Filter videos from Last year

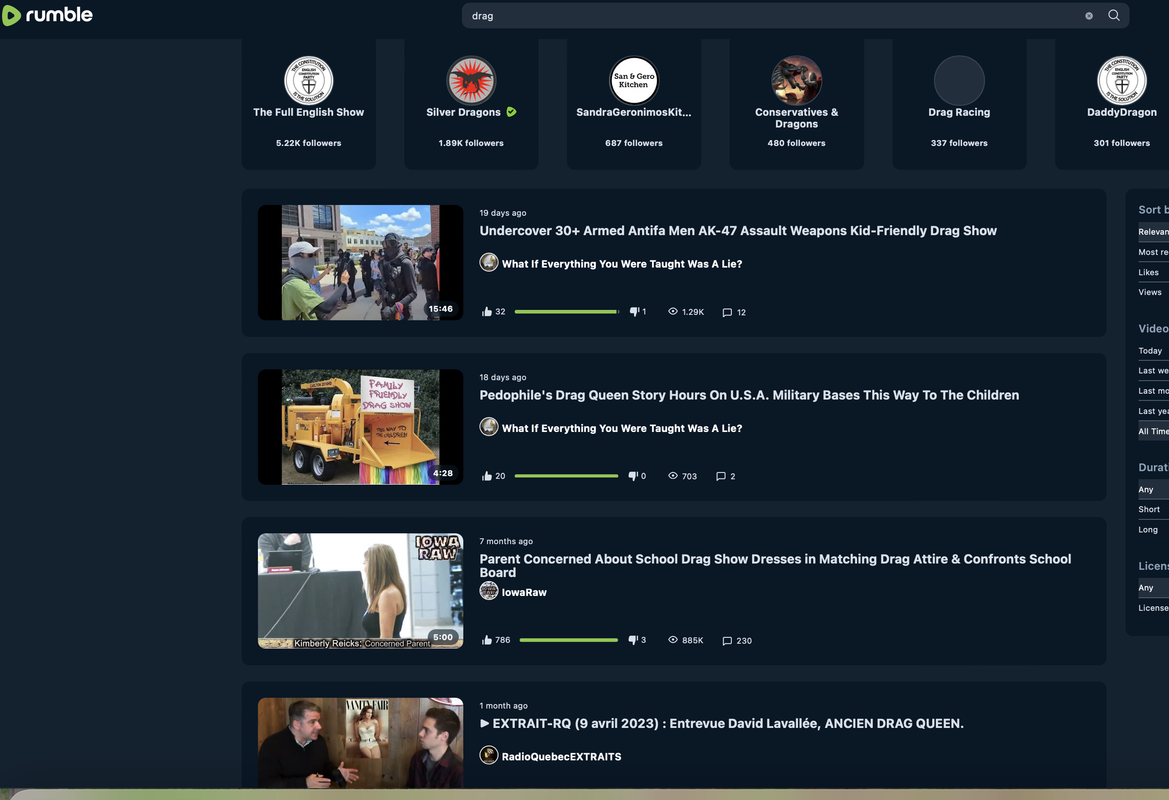point(1153,411)
